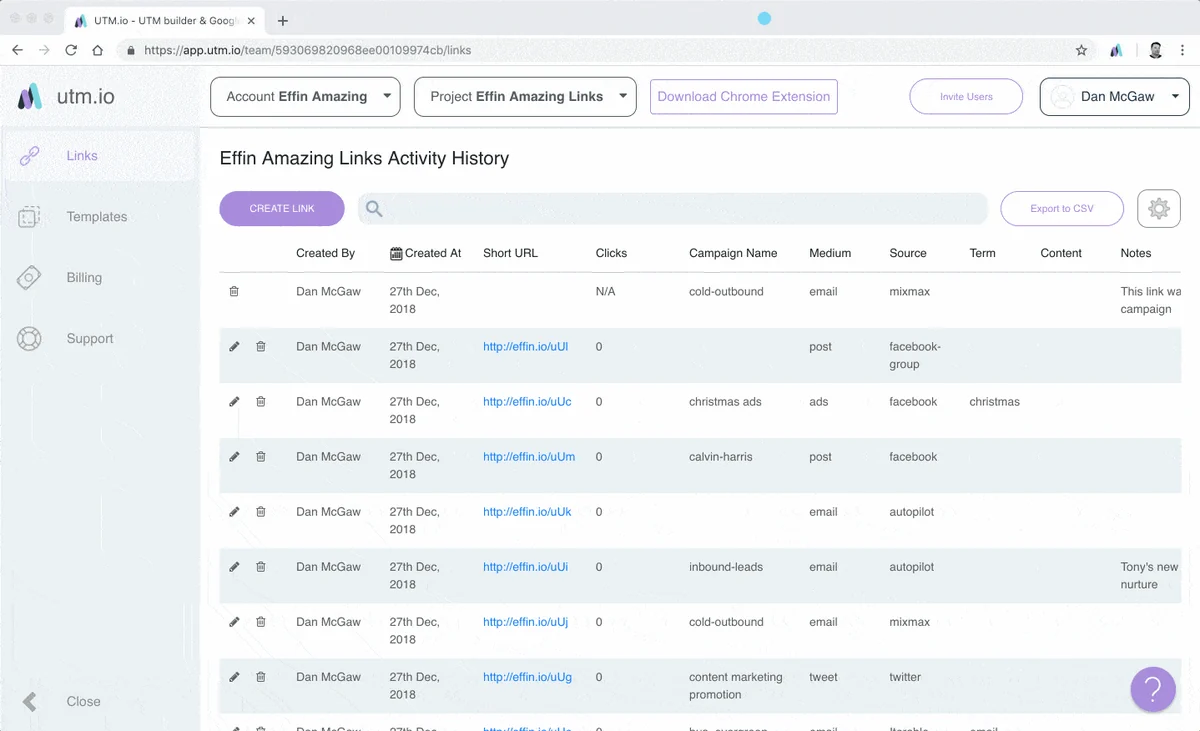Click the CREATE LINK button
The image size is (1200, 731).
[282, 209]
